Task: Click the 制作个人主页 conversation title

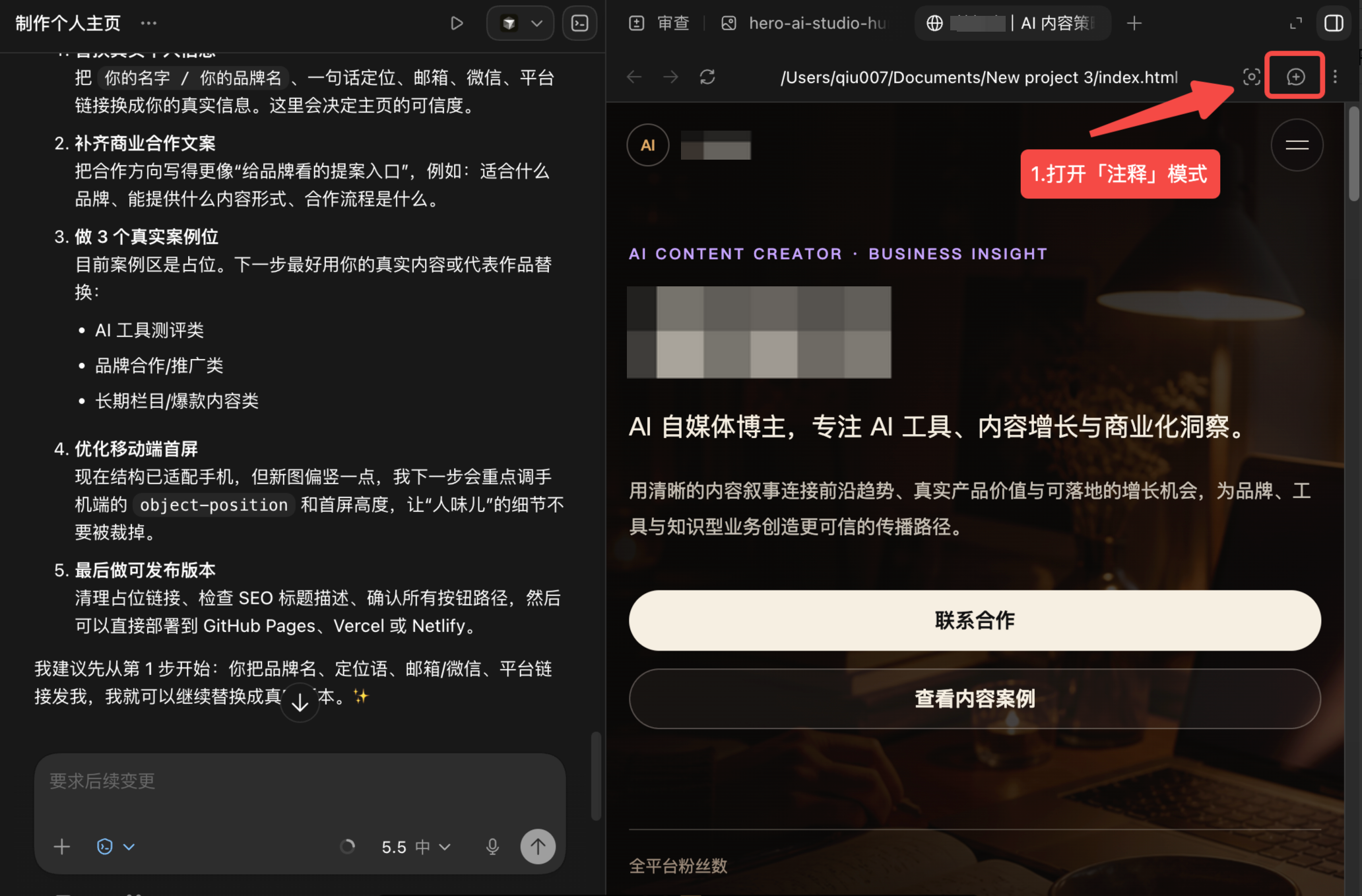Action: click(68, 23)
